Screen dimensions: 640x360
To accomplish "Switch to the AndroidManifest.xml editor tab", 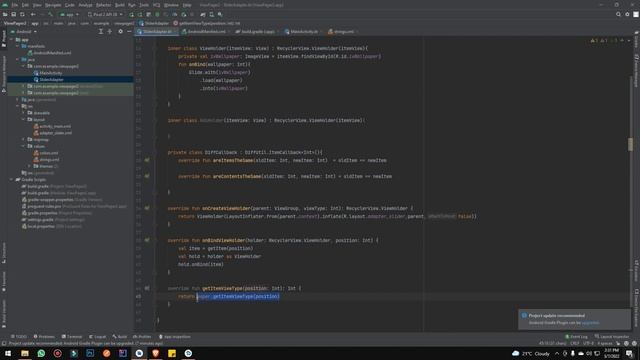I will (x=206, y=31).
